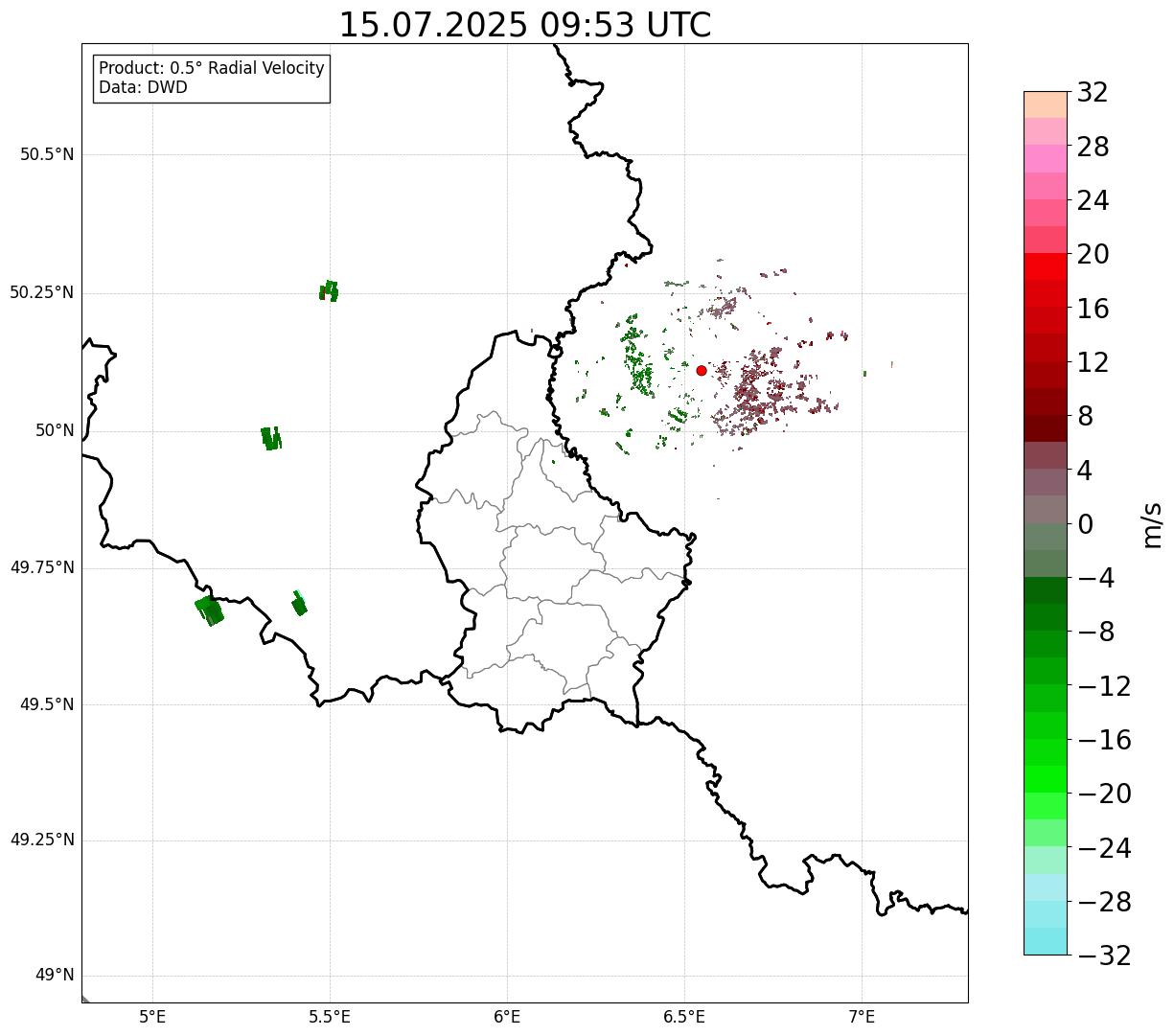Click the colorbar tick label 4
Image resolution: width=1174 pixels, height=1036 pixels.
1085,471
